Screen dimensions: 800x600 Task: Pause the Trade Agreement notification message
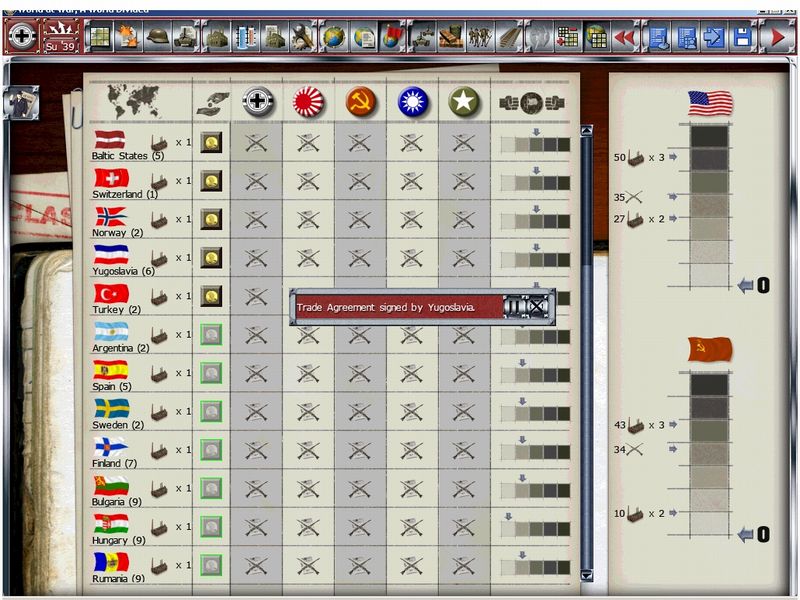pyautogui.click(x=515, y=307)
